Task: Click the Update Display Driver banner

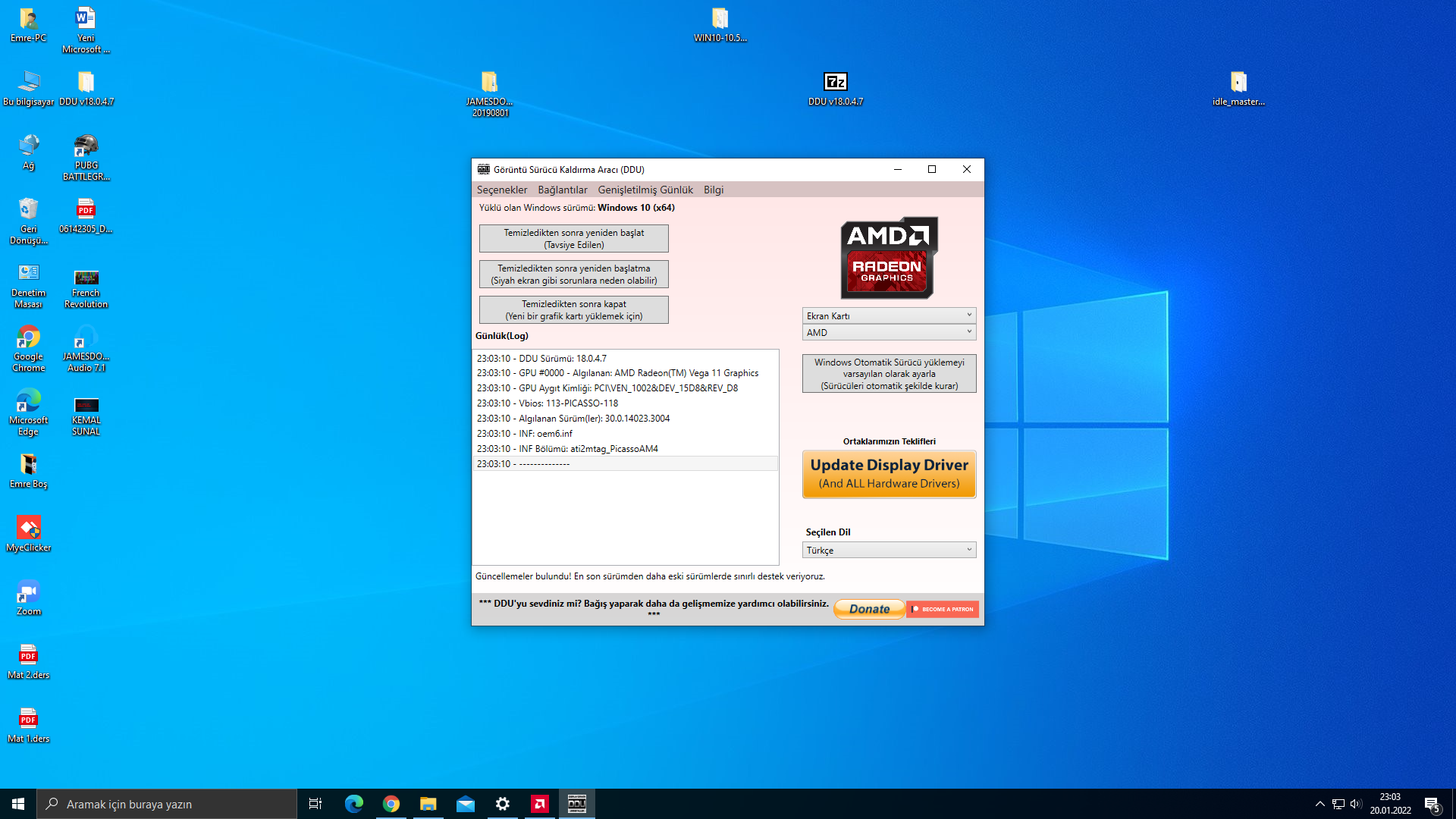Action: click(889, 474)
